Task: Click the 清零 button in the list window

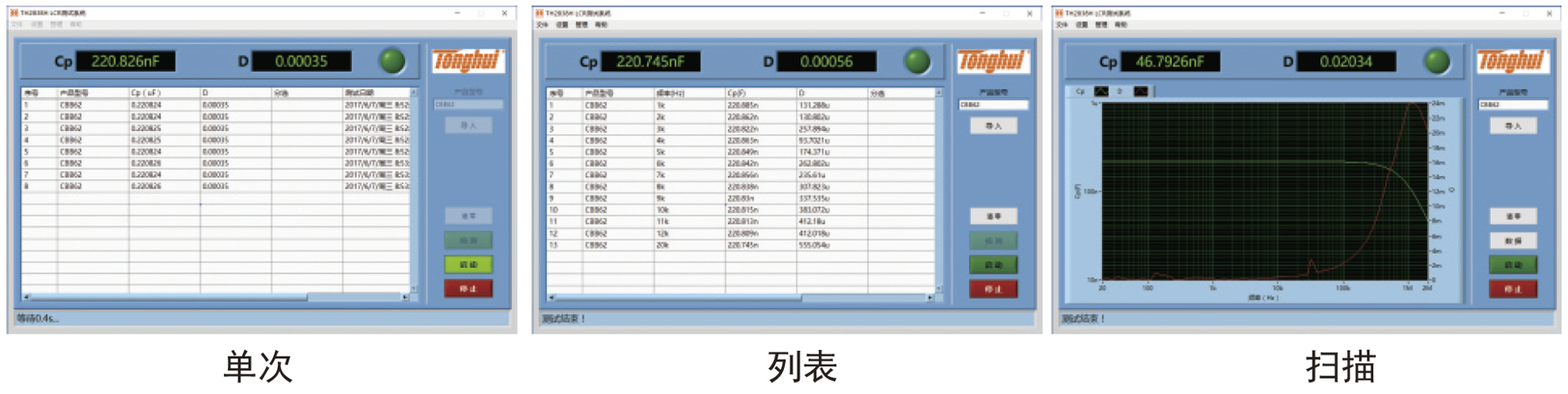Action: click(993, 217)
